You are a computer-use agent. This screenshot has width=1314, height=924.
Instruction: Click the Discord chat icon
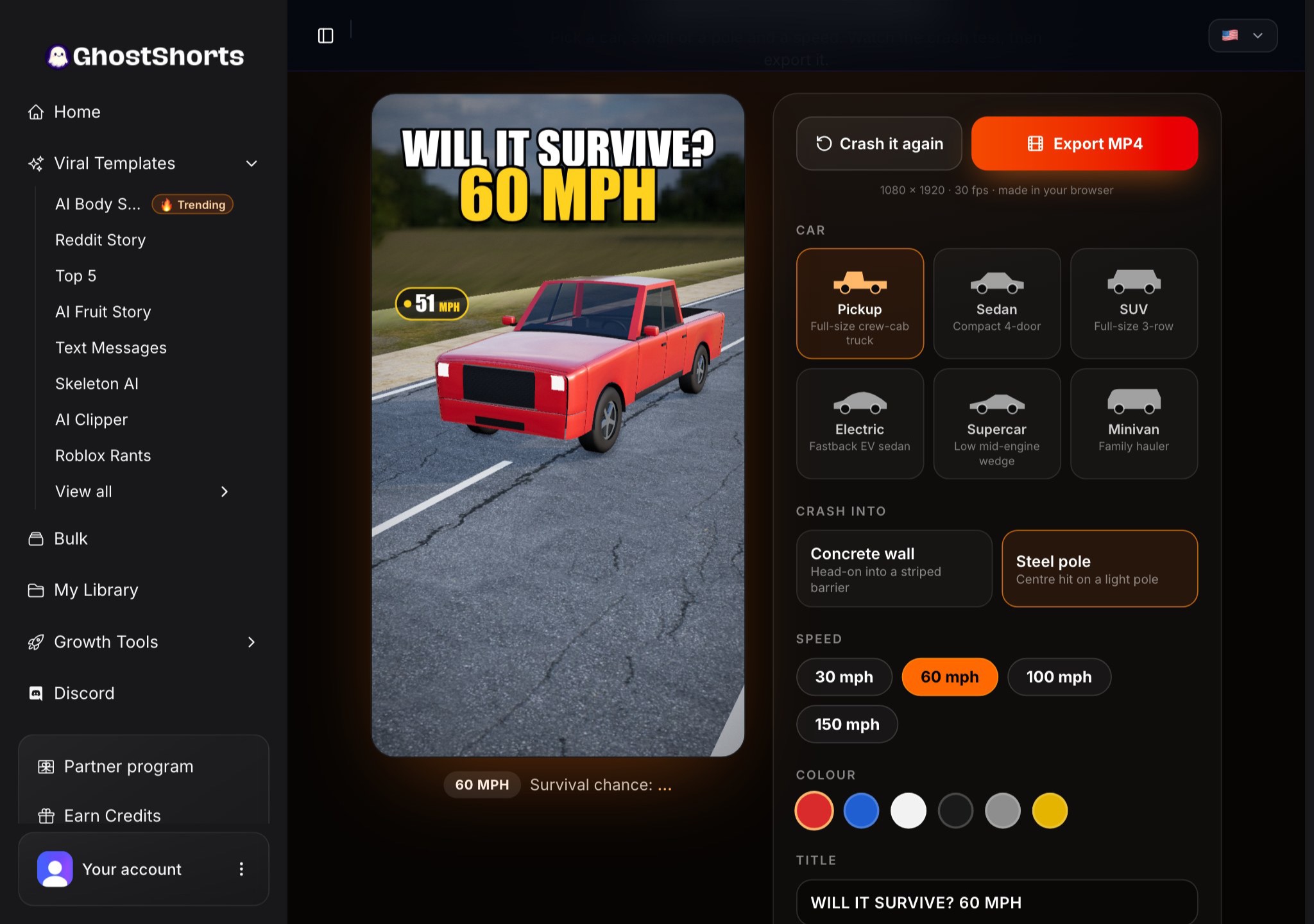point(36,694)
